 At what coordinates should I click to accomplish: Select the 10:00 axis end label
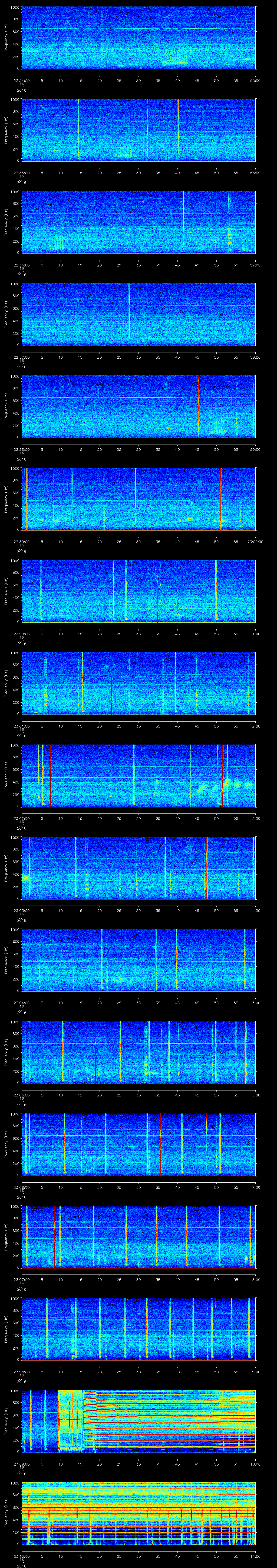tap(256, 1464)
